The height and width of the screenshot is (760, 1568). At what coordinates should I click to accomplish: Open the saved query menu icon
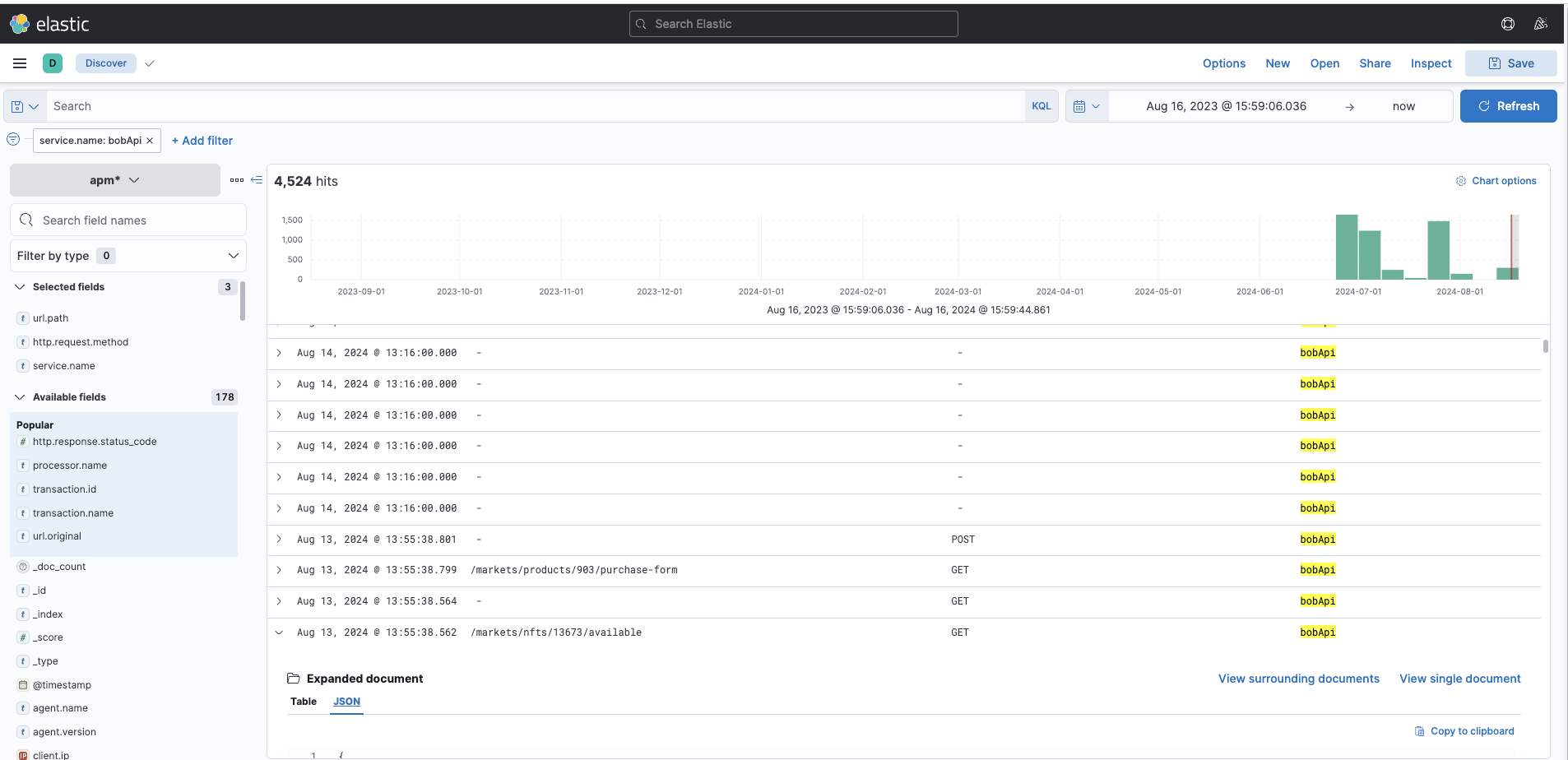[25, 106]
